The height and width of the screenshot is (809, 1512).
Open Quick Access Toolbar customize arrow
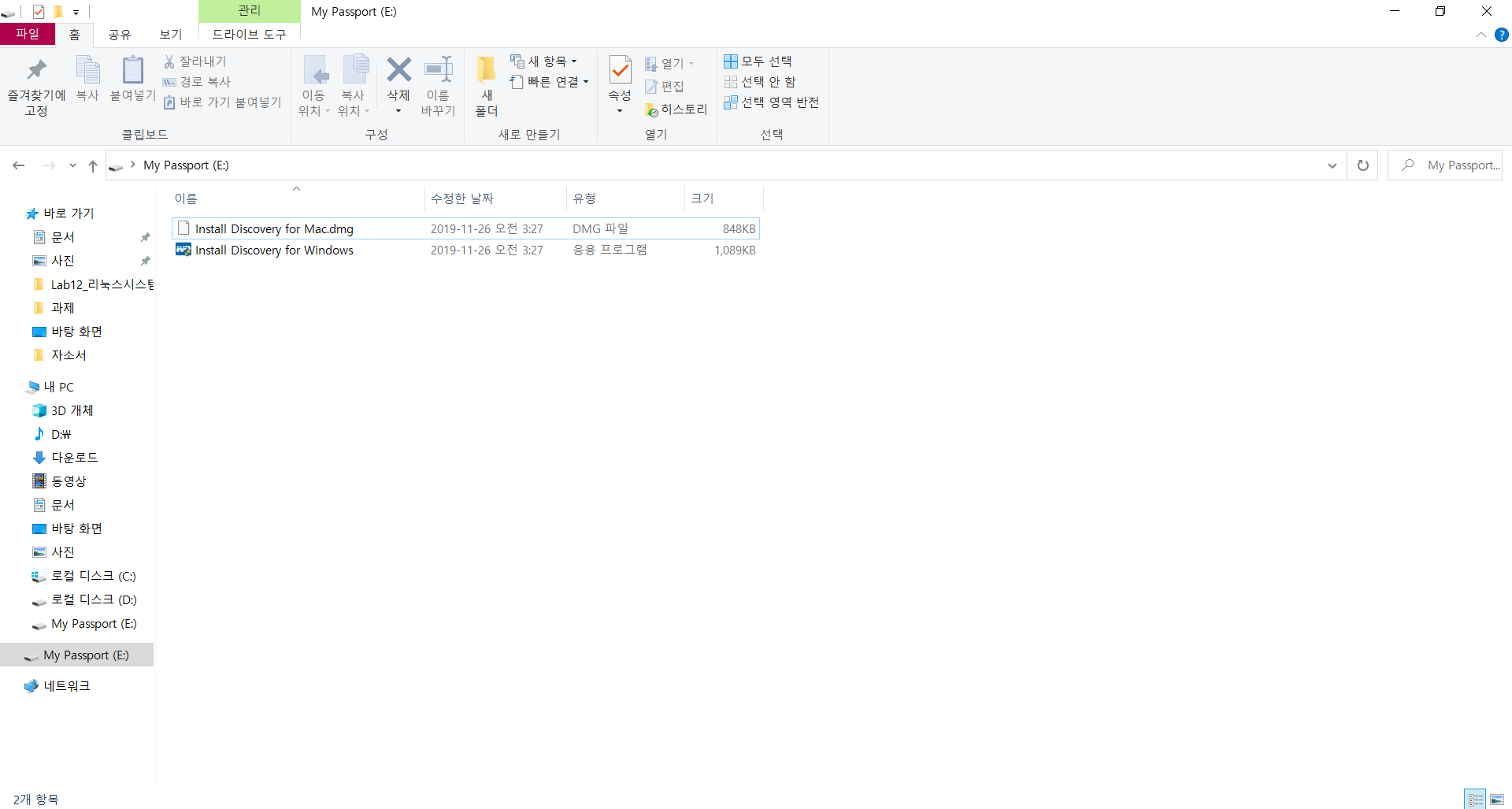coord(76,12)
